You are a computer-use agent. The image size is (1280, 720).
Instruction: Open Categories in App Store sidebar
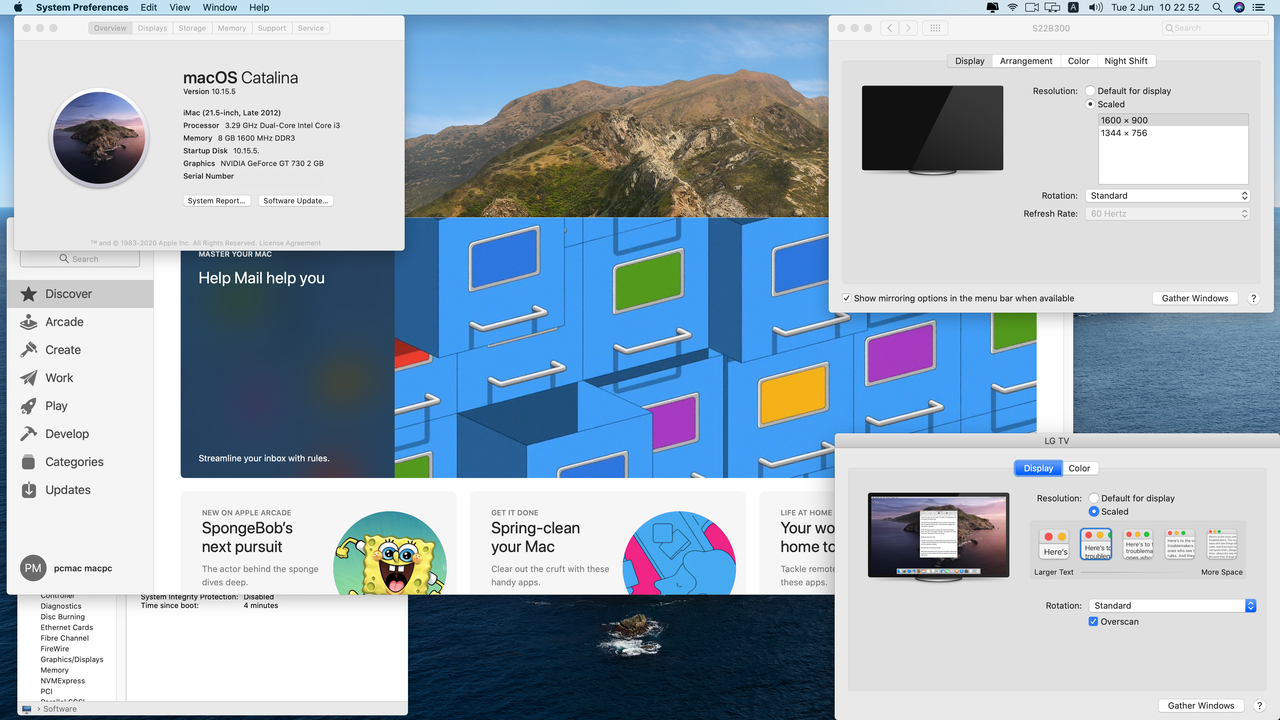pyautogui.click(x=81, y=462)
